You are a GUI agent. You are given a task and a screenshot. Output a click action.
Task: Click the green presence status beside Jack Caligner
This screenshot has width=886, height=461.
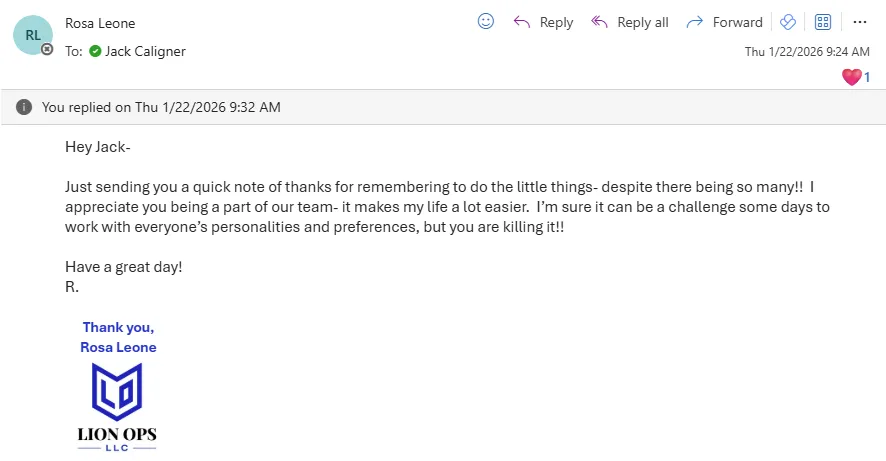click(x=95, y=51)
